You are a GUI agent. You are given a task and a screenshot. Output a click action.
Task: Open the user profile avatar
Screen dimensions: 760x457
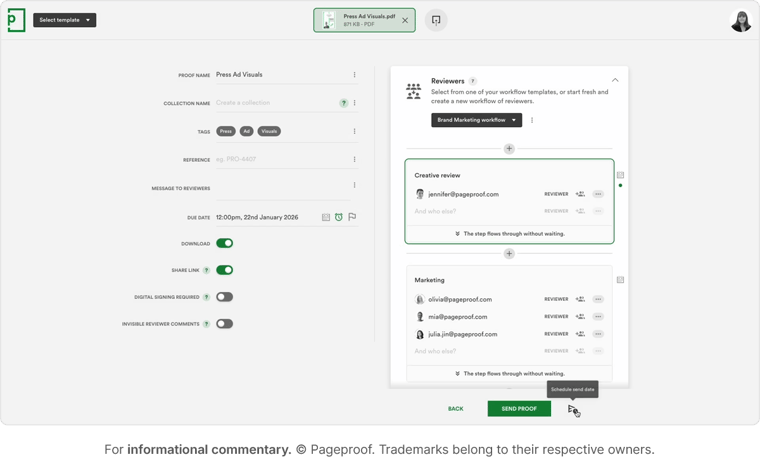(741, 20)
